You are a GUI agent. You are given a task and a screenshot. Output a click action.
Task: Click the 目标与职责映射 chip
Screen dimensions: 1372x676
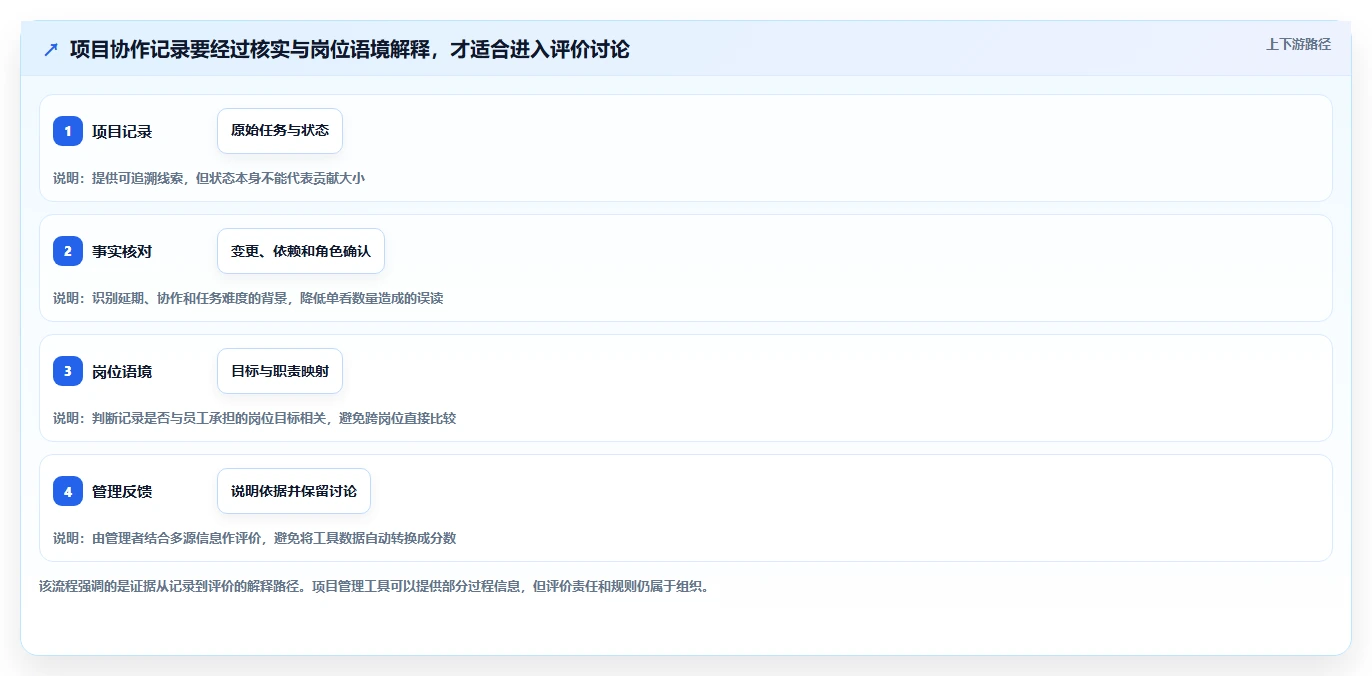click(280, 371)
